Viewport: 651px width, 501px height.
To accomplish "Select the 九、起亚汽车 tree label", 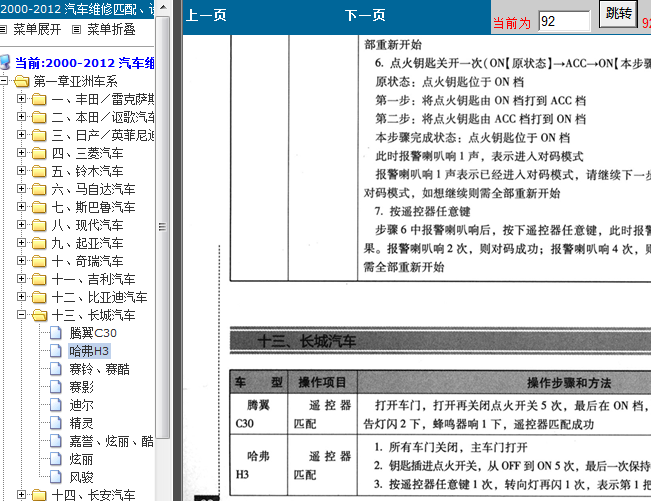I will (x=88, y=243).
